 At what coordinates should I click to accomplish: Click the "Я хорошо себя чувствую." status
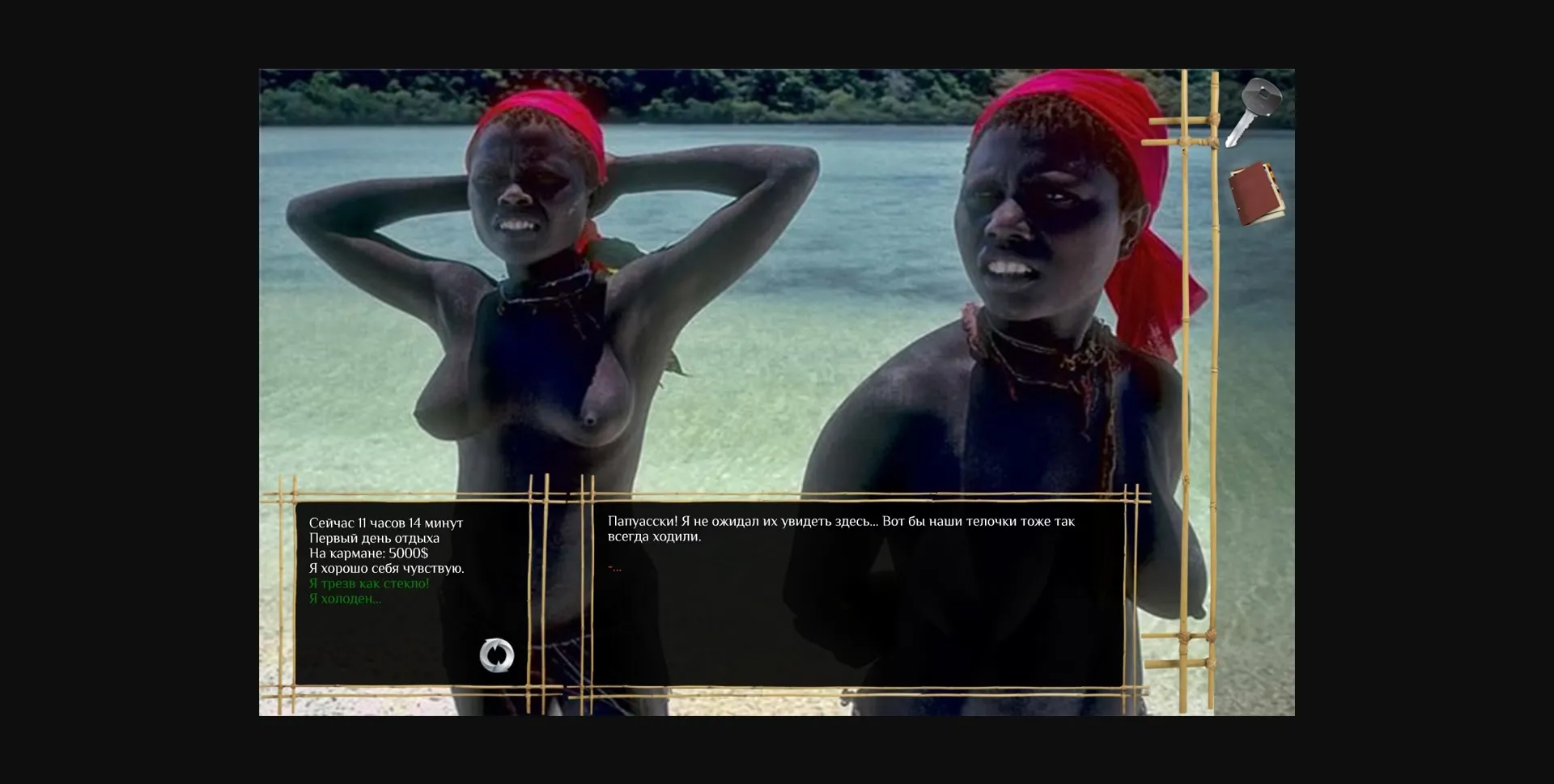point(386,569)
